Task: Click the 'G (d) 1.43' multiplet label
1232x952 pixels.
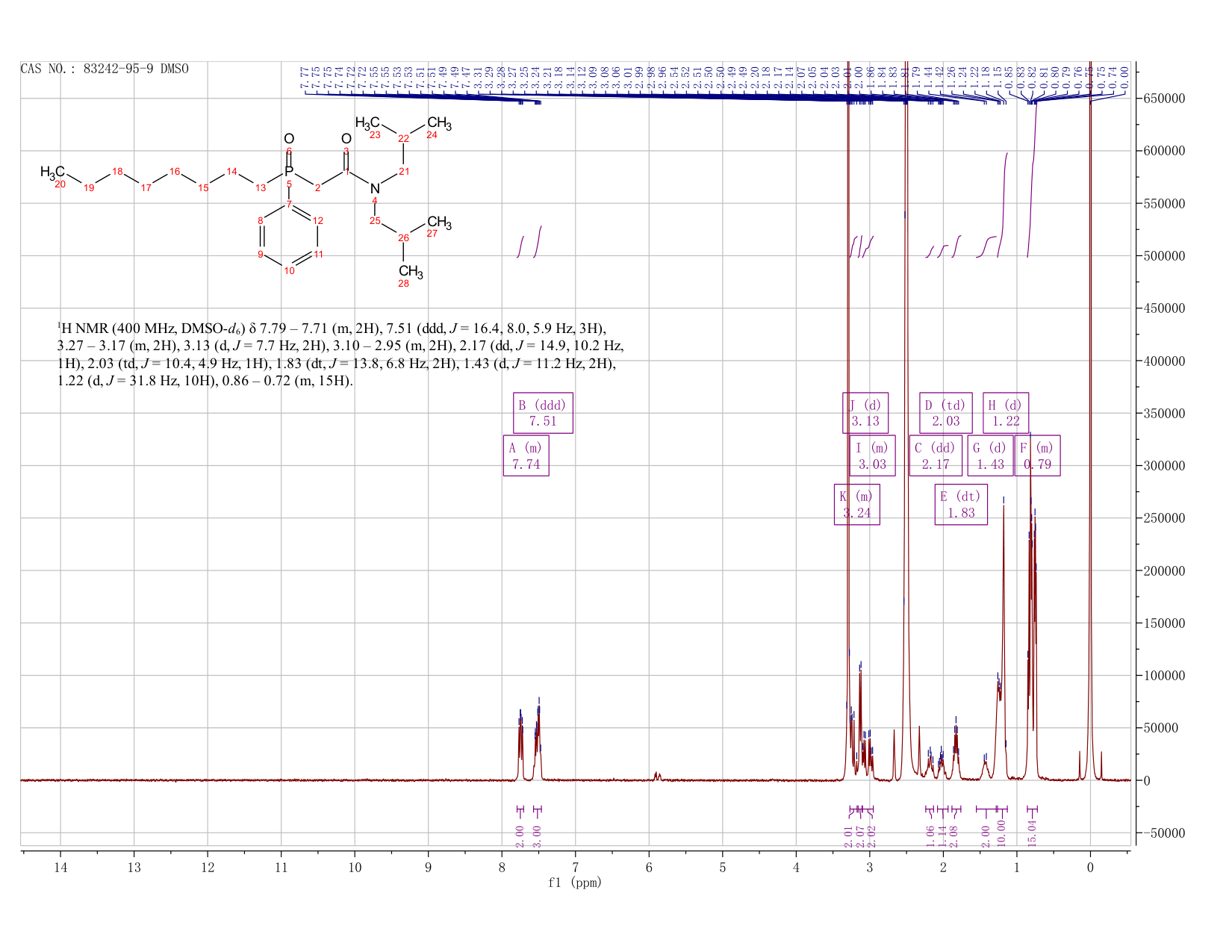Action: point(990,455)
